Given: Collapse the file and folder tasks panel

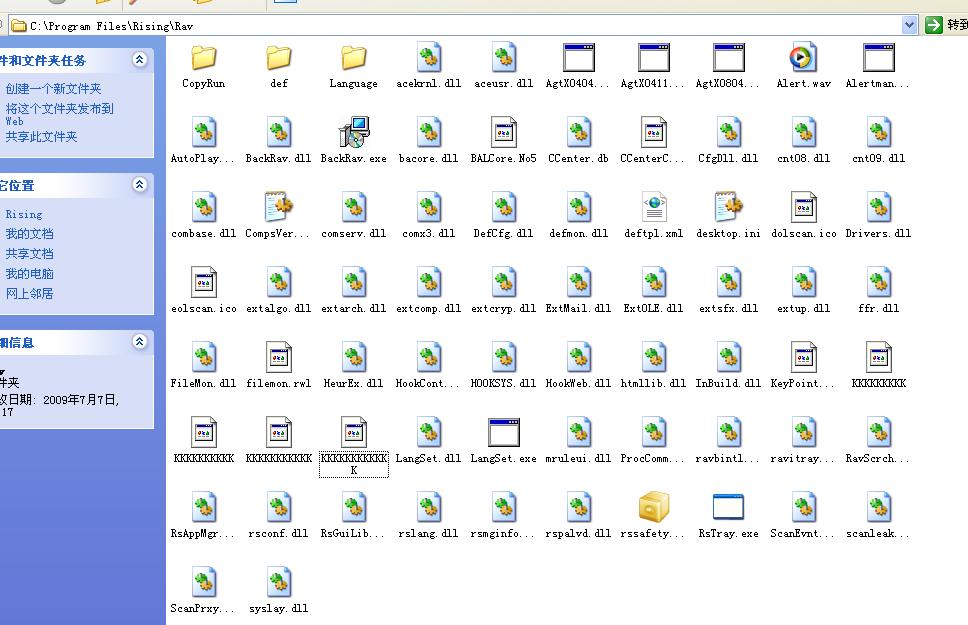Looking at the screenshot, I should [x=140, y=59].
